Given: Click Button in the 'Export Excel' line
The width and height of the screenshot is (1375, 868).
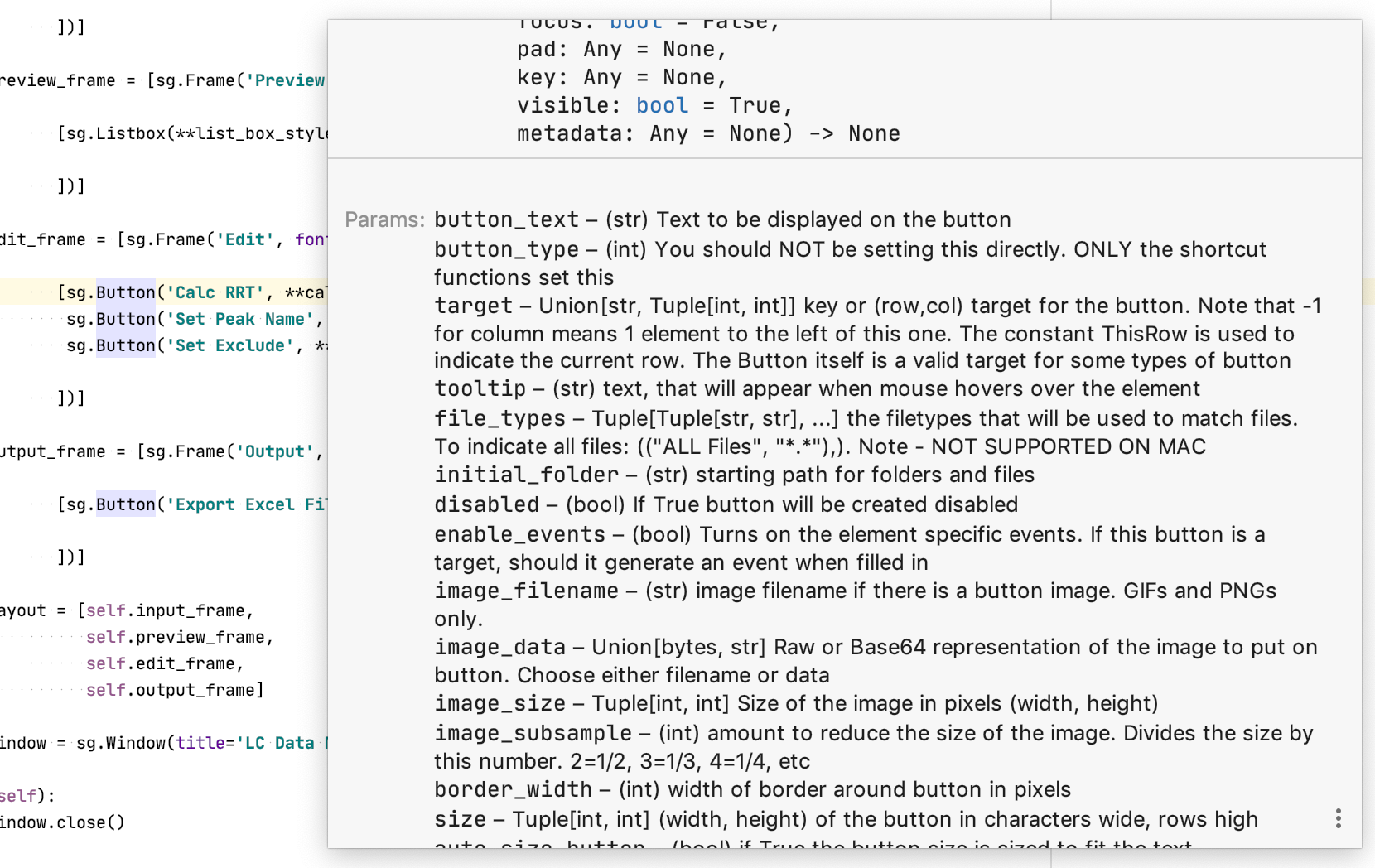Looking at the screenshot, I should tap(125, 504).
